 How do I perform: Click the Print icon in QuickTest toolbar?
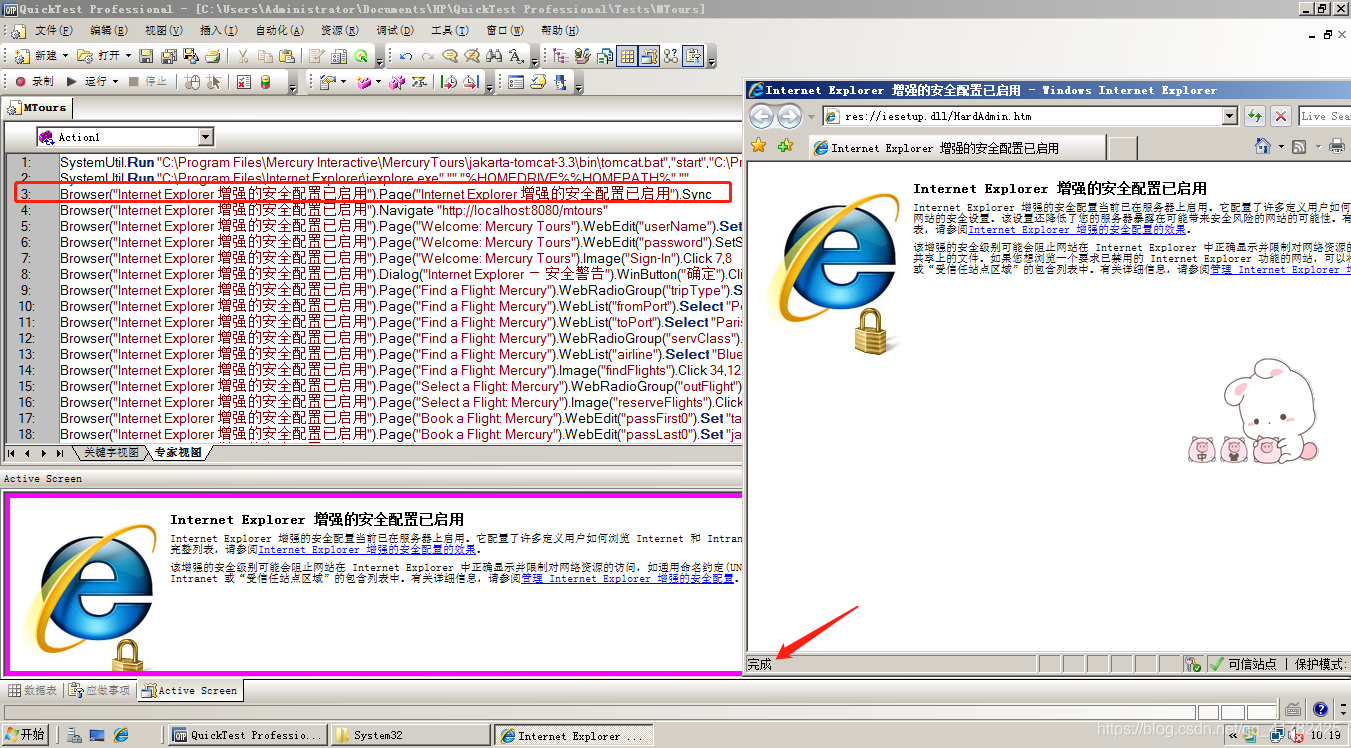[x=212, y=56]
